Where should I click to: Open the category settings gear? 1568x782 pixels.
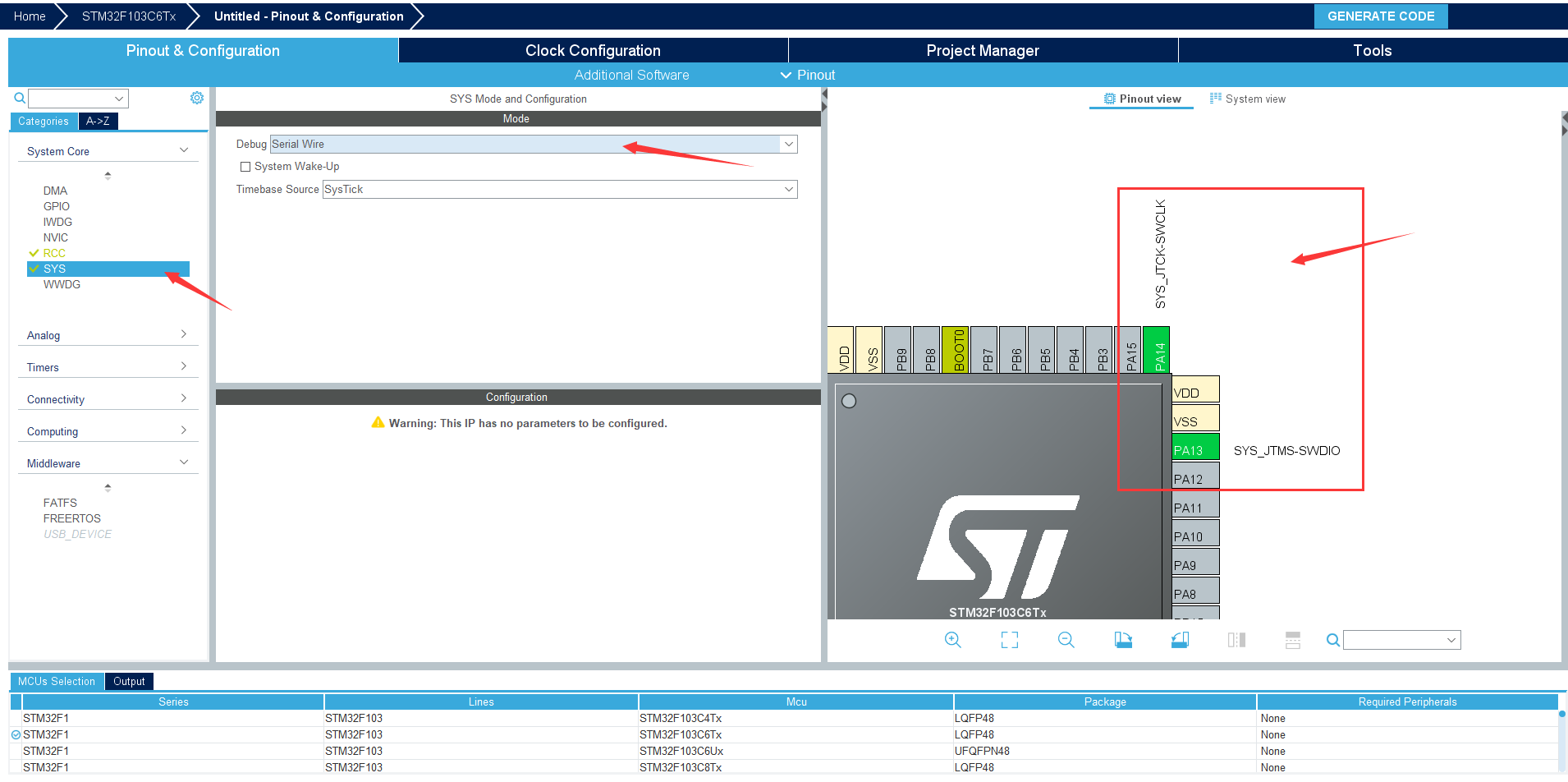tap(197, 98)
